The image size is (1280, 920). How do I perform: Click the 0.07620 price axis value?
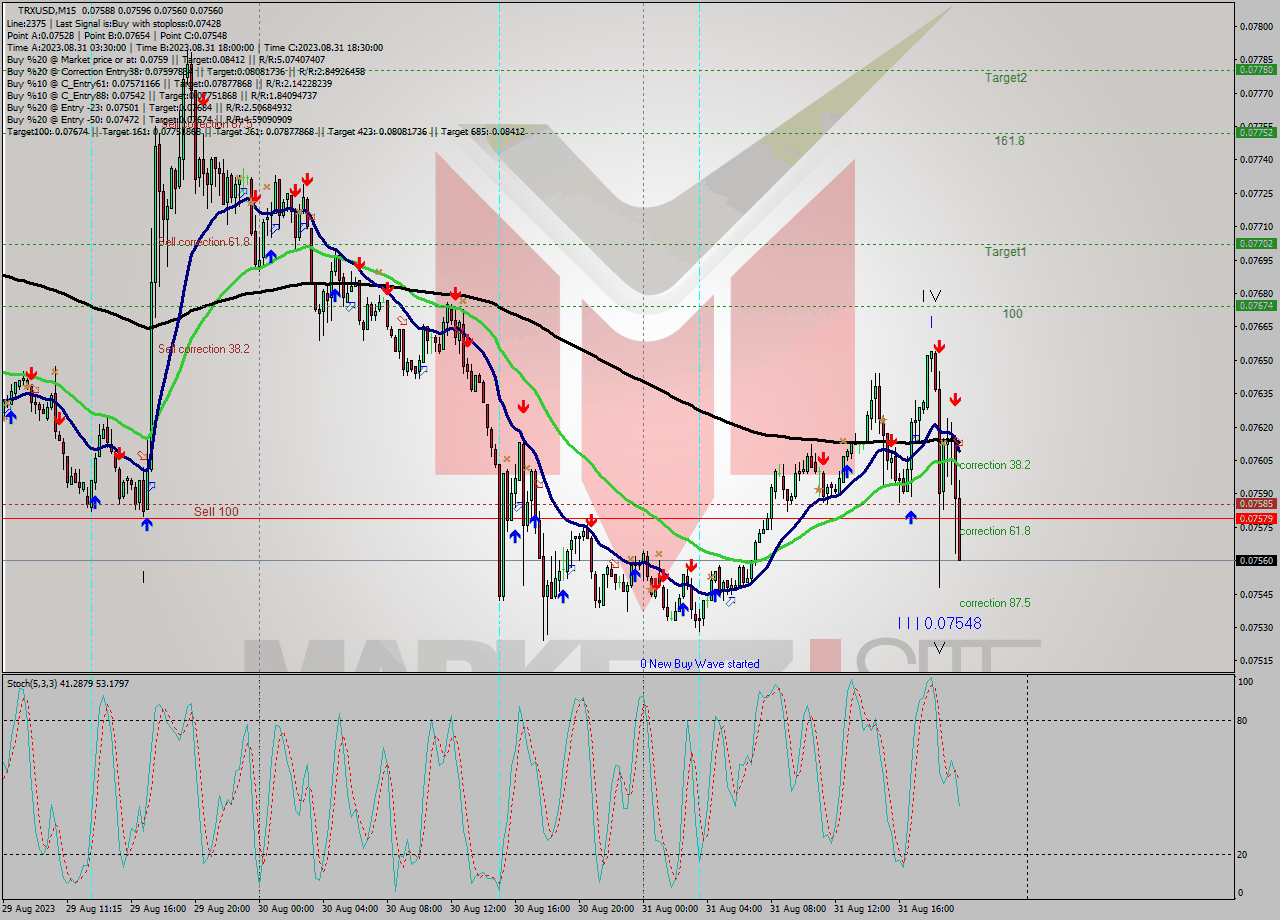[1257, 427]
